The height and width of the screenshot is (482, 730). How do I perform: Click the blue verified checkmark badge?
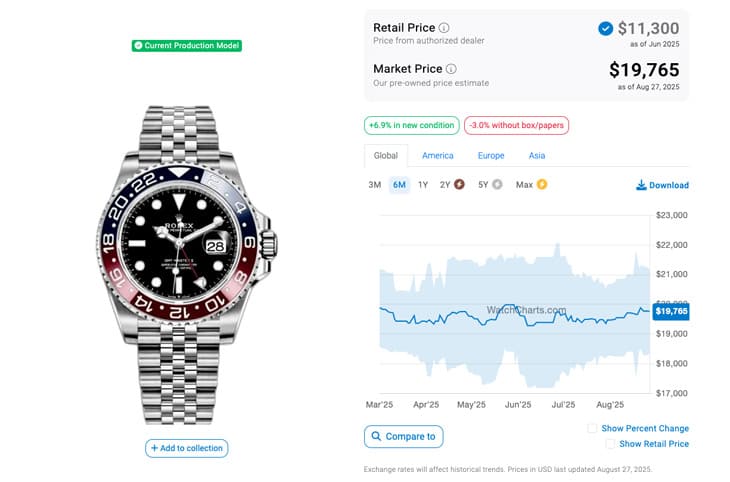click(605, 29)
